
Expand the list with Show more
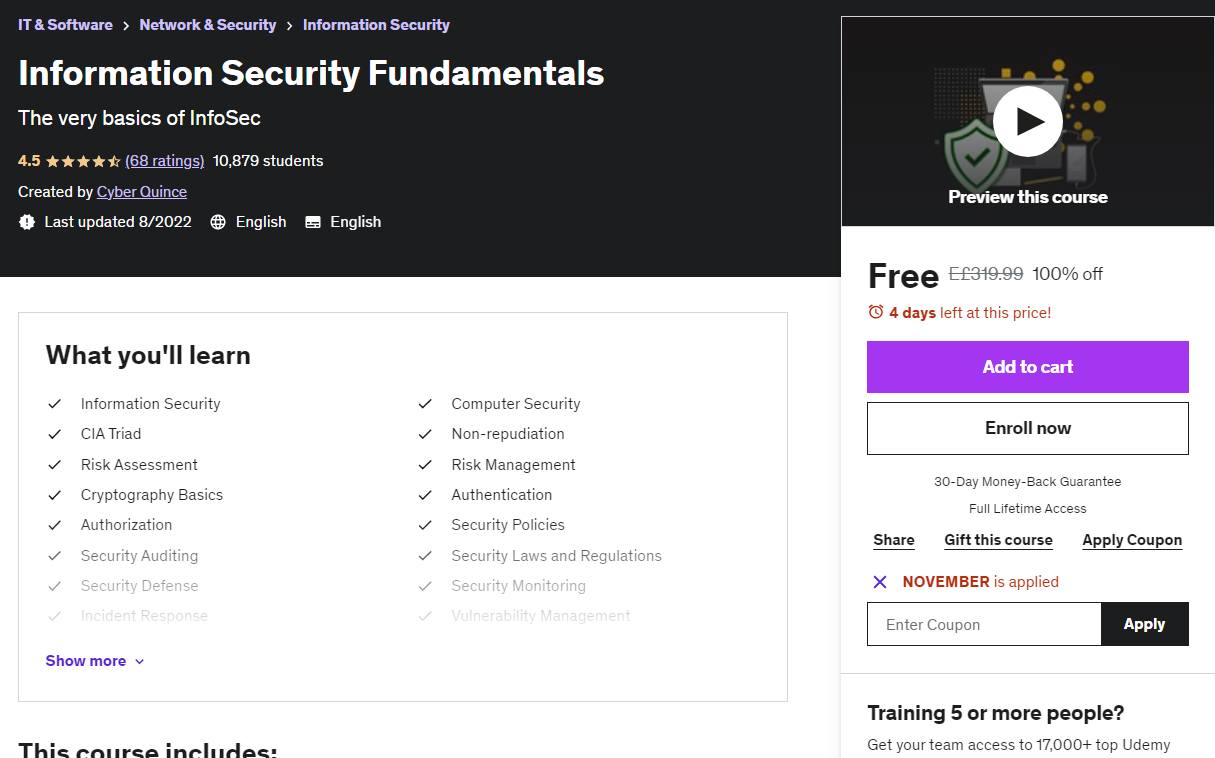[x=95, y=661]
